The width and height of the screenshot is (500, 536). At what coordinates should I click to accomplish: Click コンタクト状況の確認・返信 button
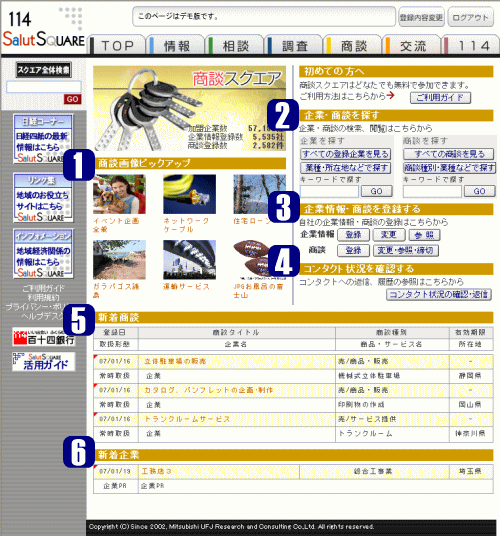pos(439,294)
